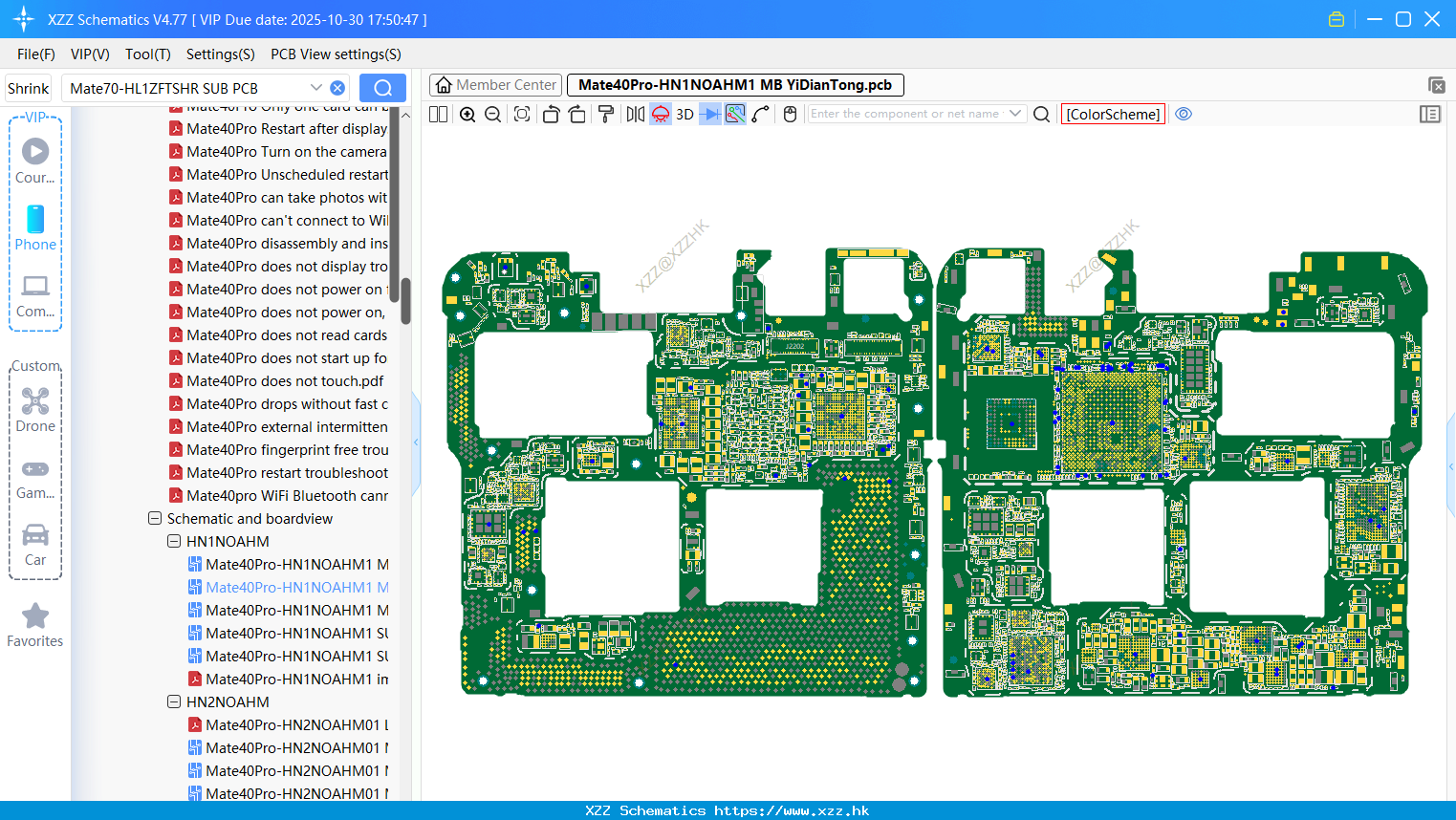Fit the board to the window
The image size is (1456, 820).
[x=522, y=114]
